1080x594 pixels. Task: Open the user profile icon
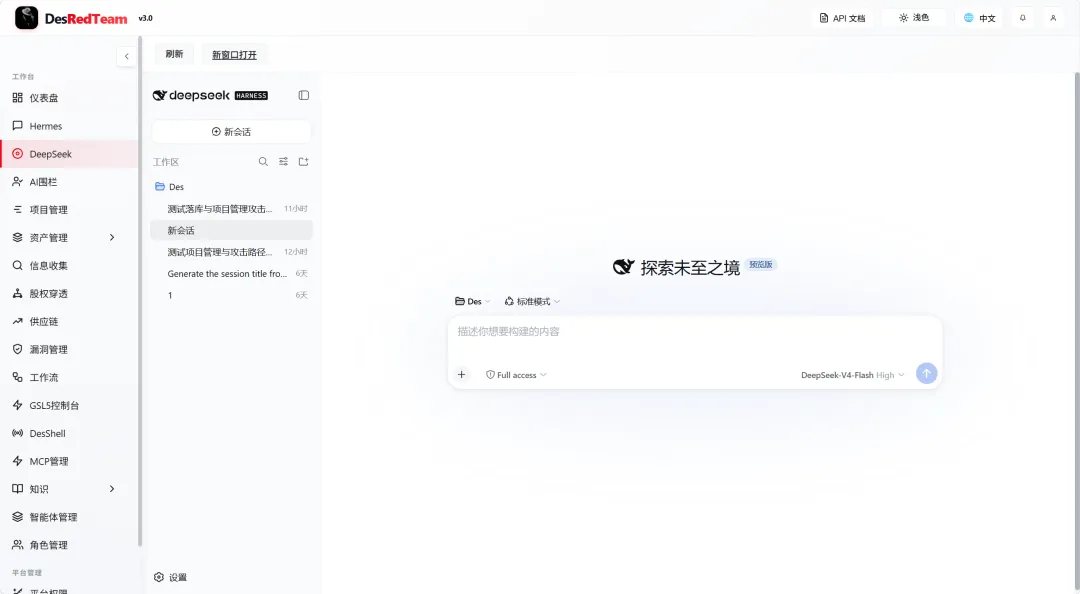pyautogui.click(x=1053, y=18)
